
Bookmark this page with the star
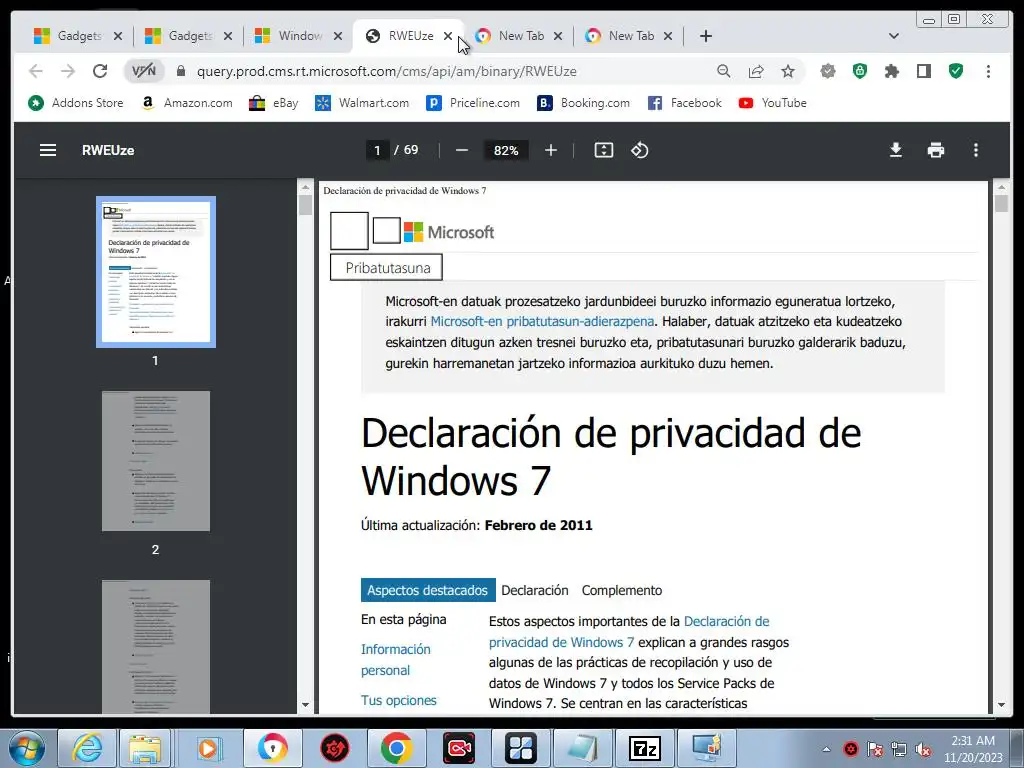(788, 71)
